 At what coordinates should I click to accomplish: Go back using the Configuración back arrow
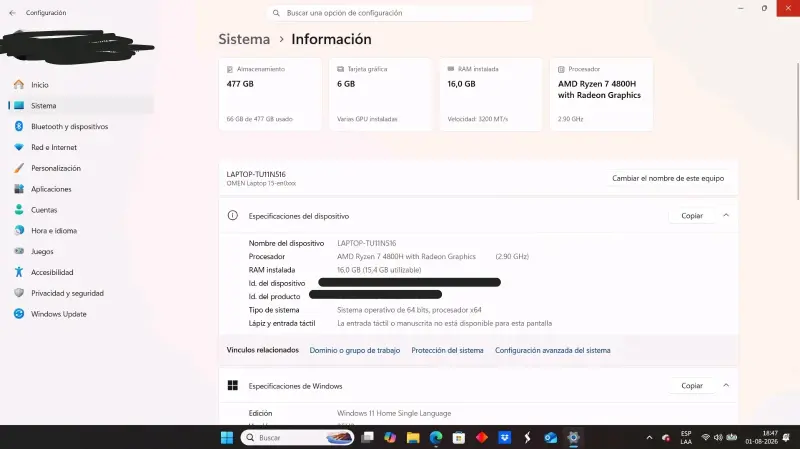12,13
